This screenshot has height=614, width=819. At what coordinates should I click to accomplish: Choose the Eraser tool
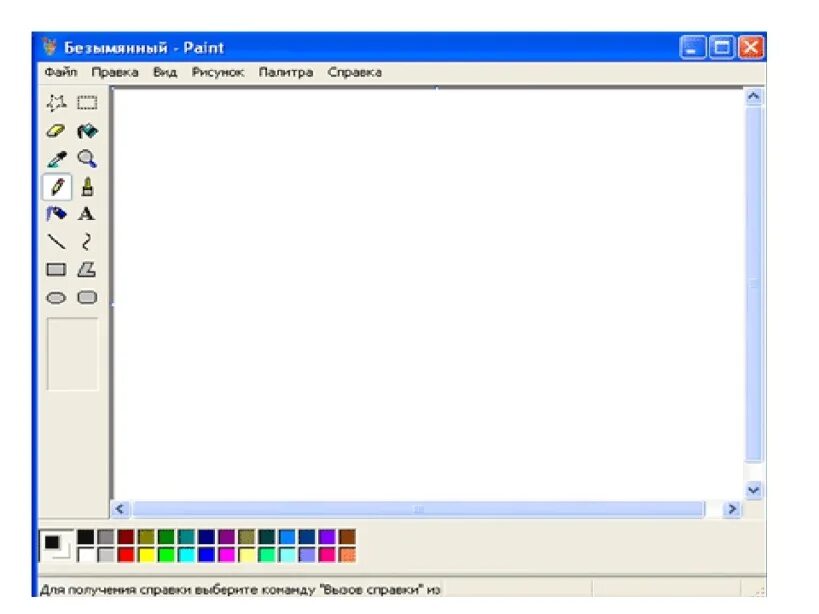tap(56, 131)
